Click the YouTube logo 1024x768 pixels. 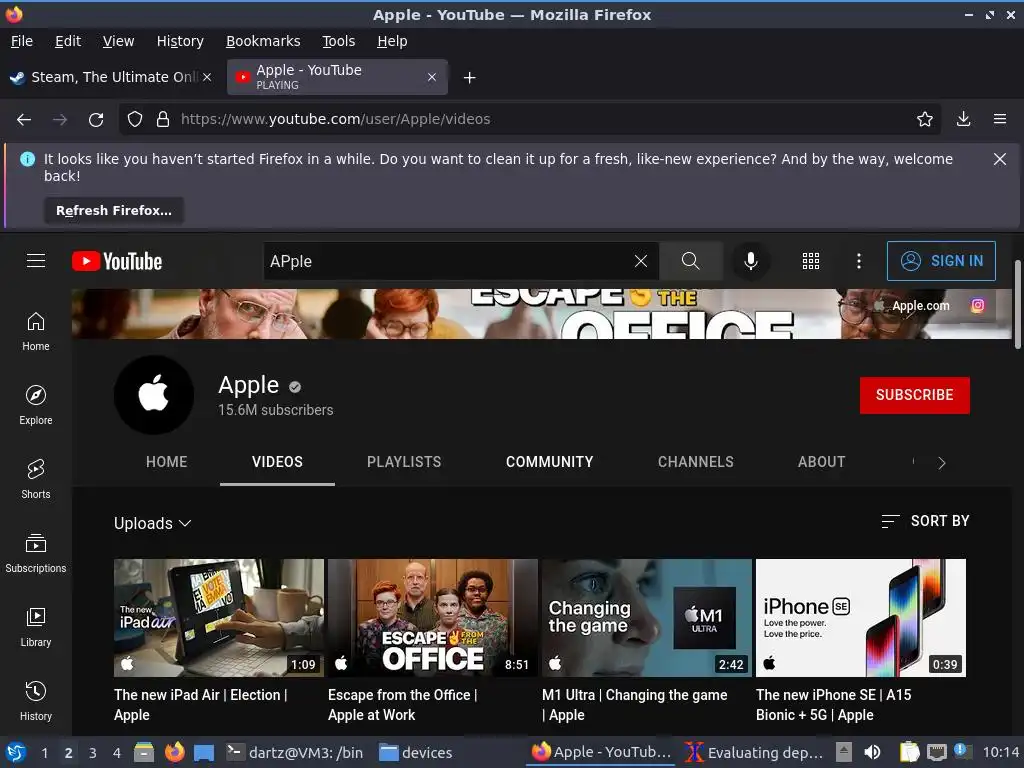117,261
